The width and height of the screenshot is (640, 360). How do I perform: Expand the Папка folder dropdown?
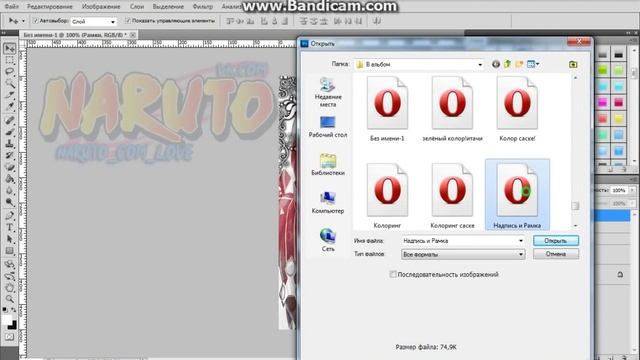point(480,64)
